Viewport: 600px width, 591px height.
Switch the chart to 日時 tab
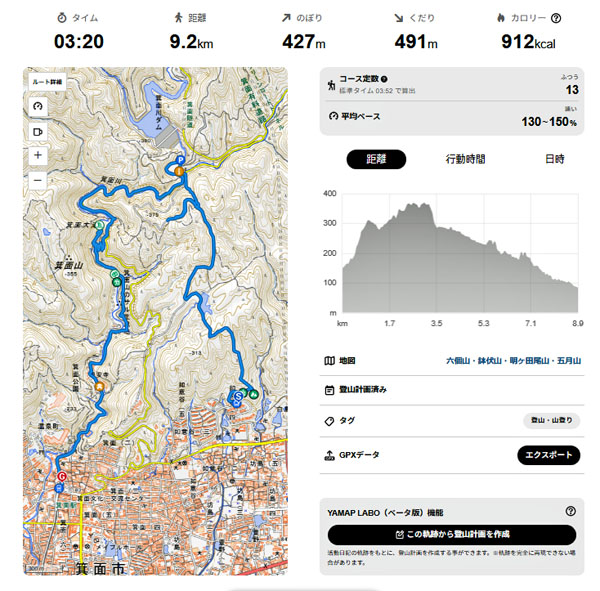click(554, 159)
